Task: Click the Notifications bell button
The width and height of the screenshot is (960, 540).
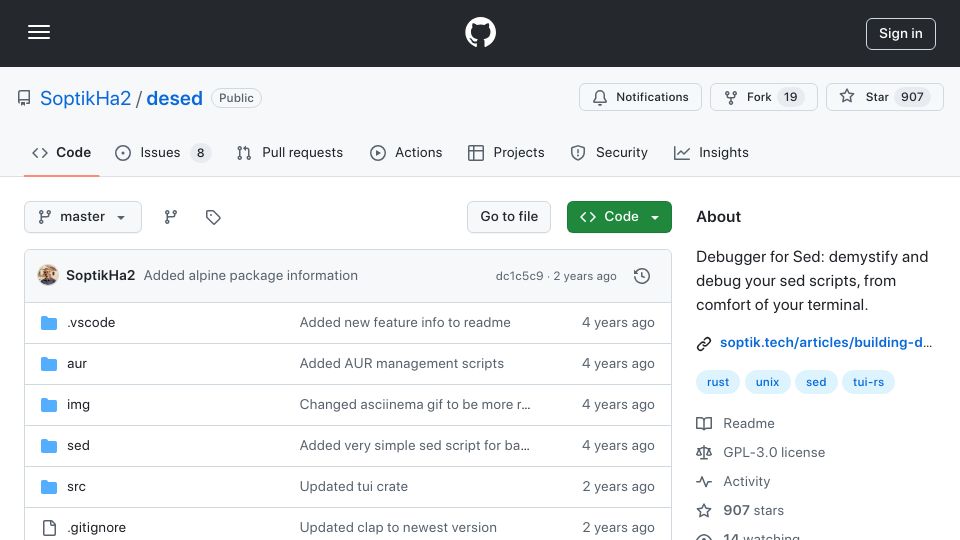Action: click(640, 97)
